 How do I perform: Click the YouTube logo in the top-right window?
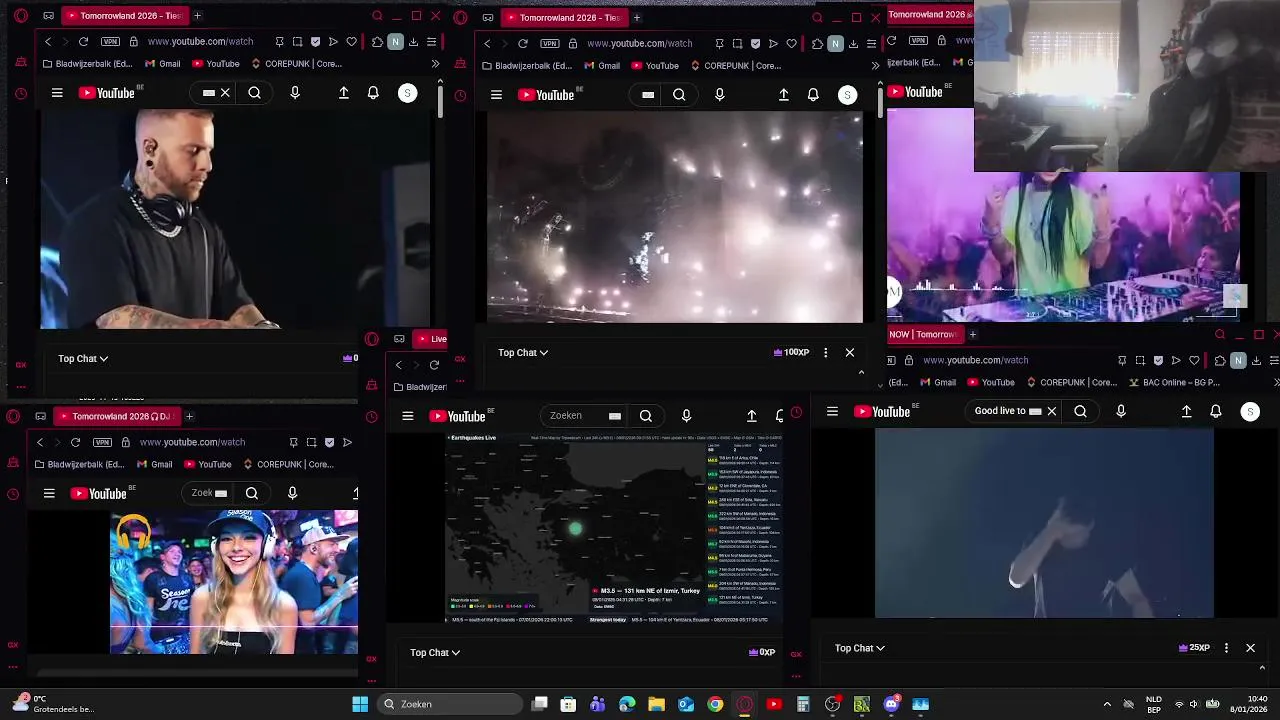915,92
